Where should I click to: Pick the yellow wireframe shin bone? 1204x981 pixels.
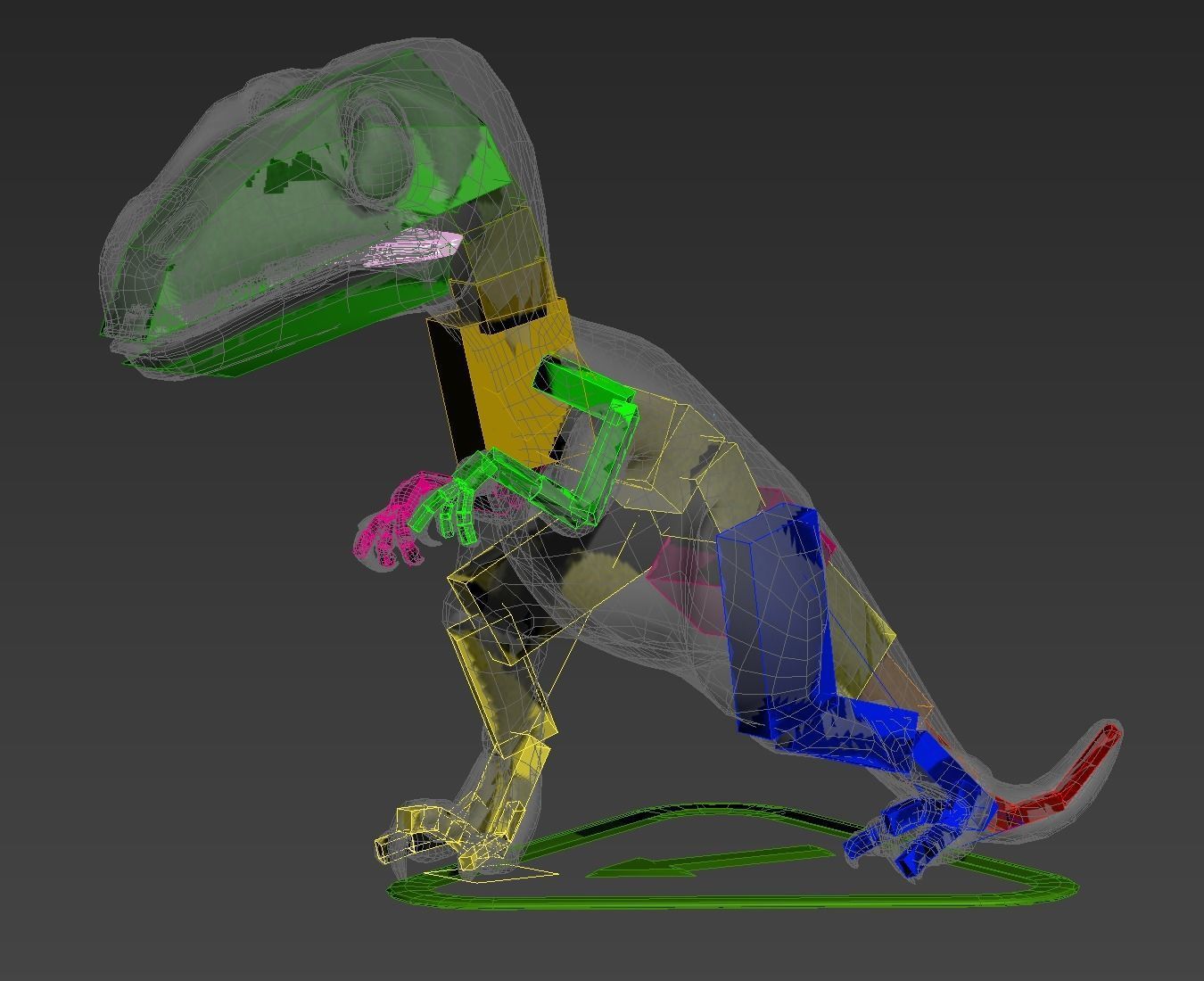502,687
